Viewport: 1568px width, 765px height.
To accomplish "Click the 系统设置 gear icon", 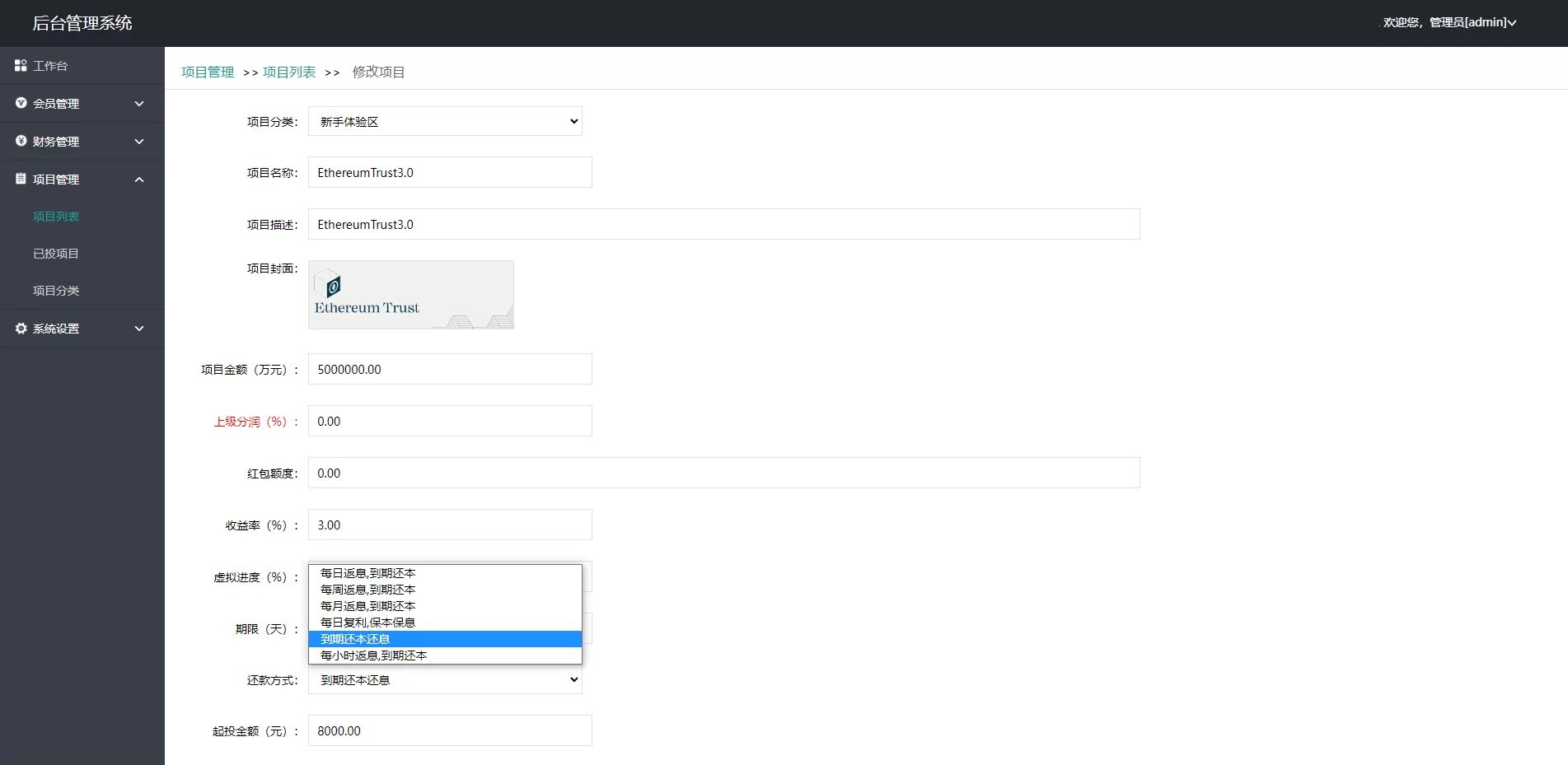I will (x=21, y=328).
